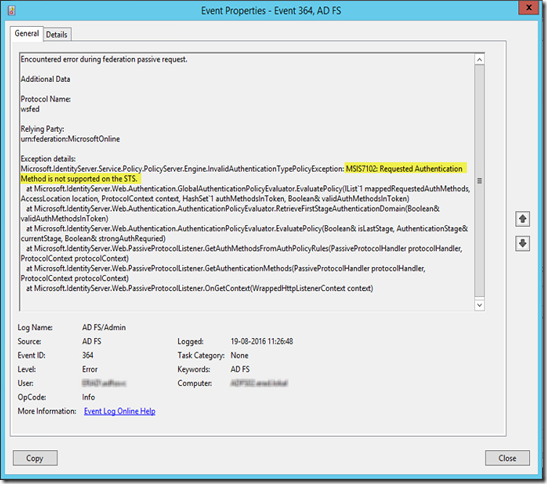Click the event window title bar icon

[12, 10]
